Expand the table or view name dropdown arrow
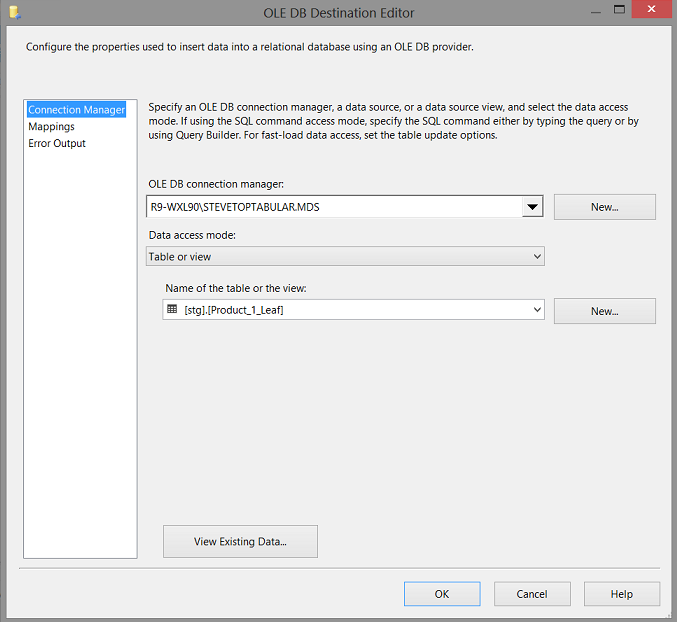Image resolution: width=677 pixels, height=622 pixels. pos(537,310)
